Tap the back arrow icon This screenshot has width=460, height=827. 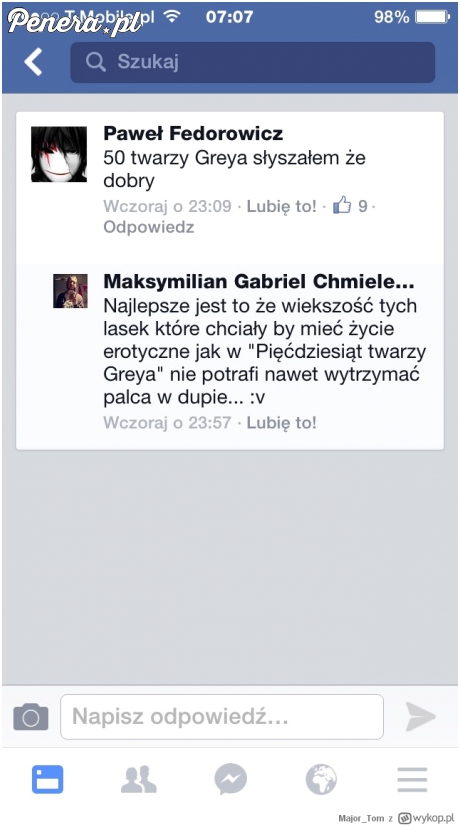pyautogui.click(x=33, y=62)
